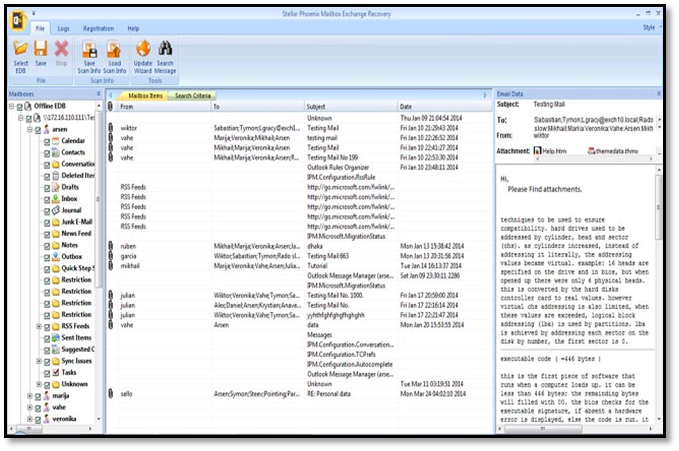
Task: Expand the vahe mailbox node
Action: coord(30,407)
